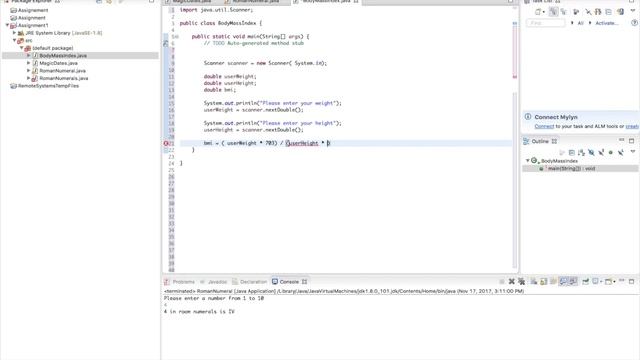
Task: Select JRE System Library [JavaSE-1.8] row
Action: point(60,33)
